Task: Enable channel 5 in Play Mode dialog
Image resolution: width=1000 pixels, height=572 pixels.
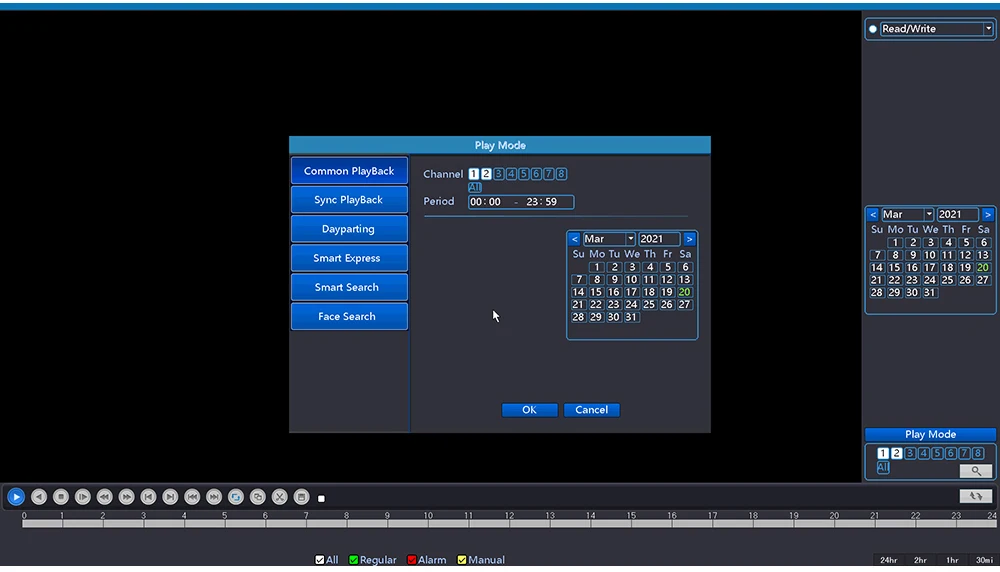Action: 524,174
